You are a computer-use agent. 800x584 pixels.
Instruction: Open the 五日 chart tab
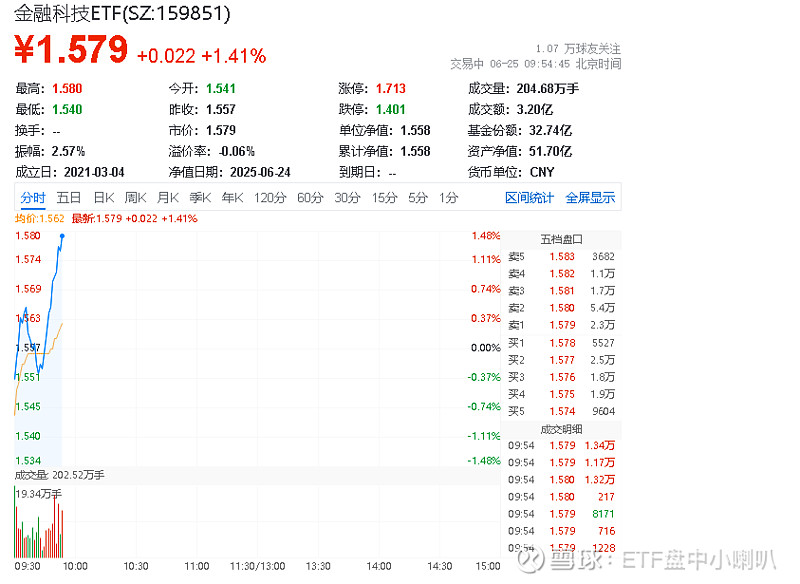(69, 197)
